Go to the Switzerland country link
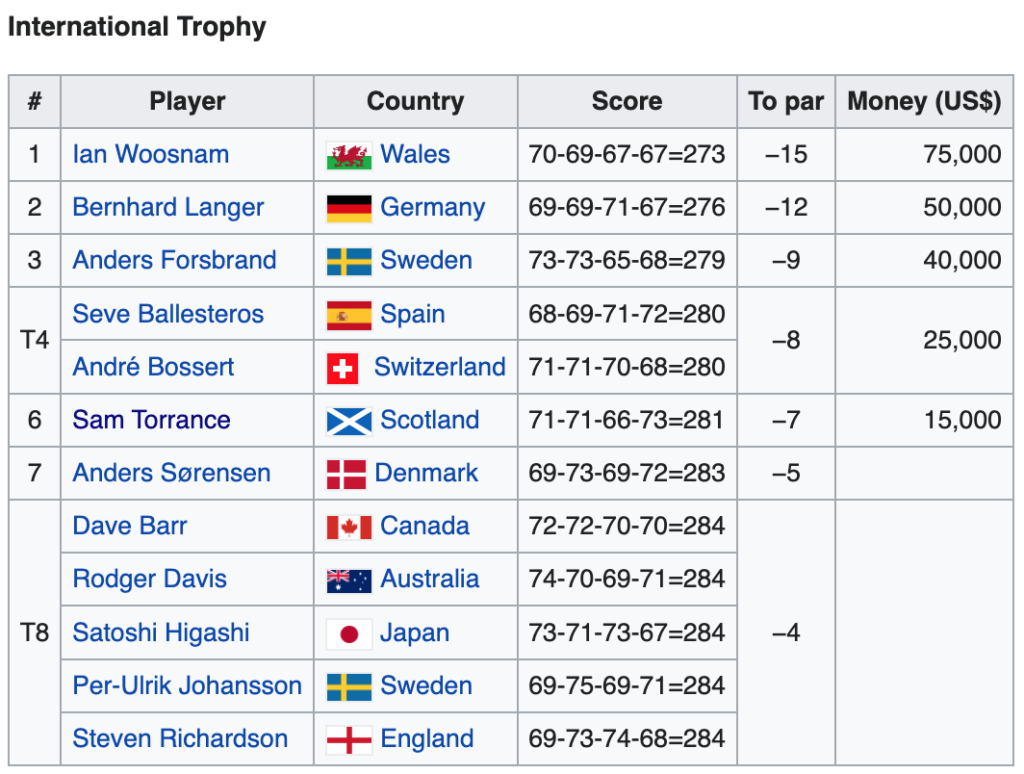The width and height of the screenshot is (1024, 774). click(x=440, y=367)
